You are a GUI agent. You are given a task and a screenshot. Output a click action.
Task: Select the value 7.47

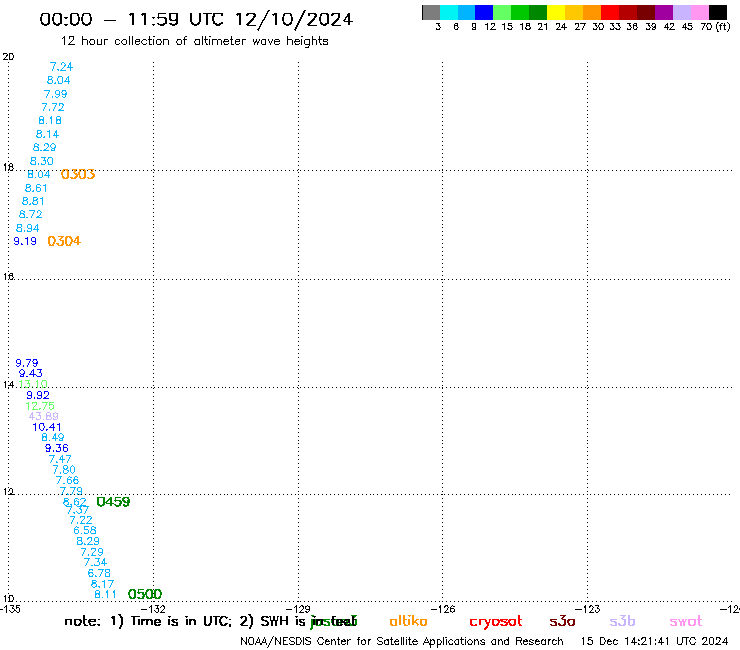click(x=60, y=459)
